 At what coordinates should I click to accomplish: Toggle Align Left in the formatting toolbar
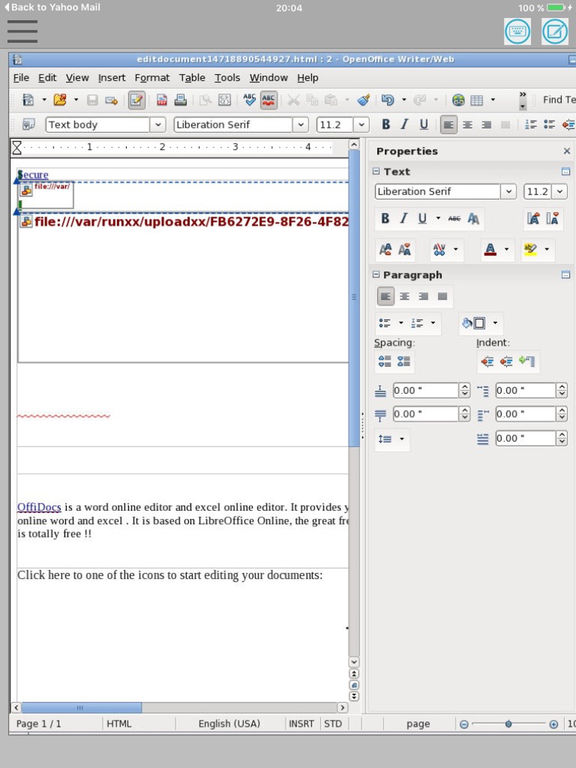448,125
